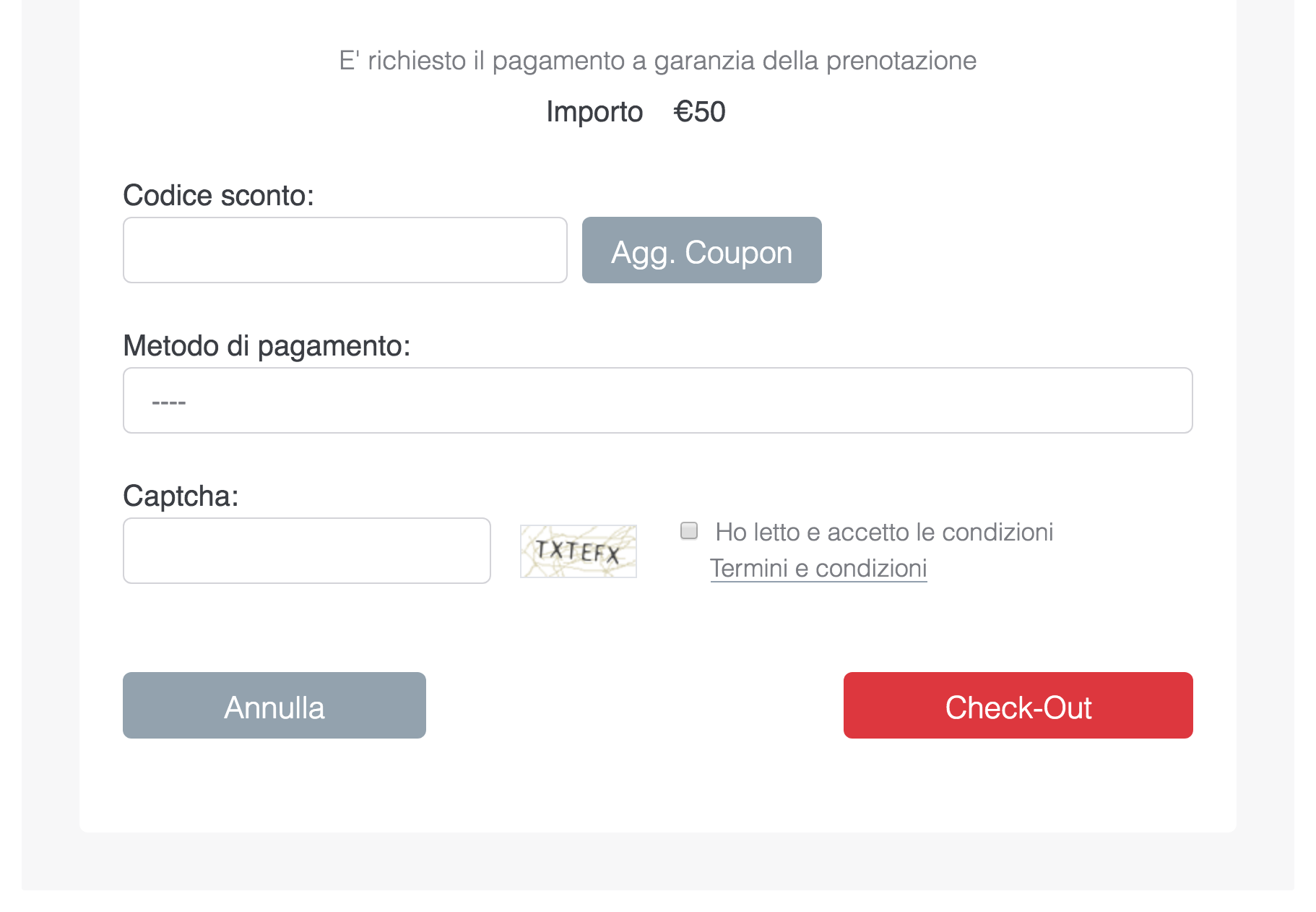
Task: Tick the accept conditions checkbox
Action: (689, 531)
